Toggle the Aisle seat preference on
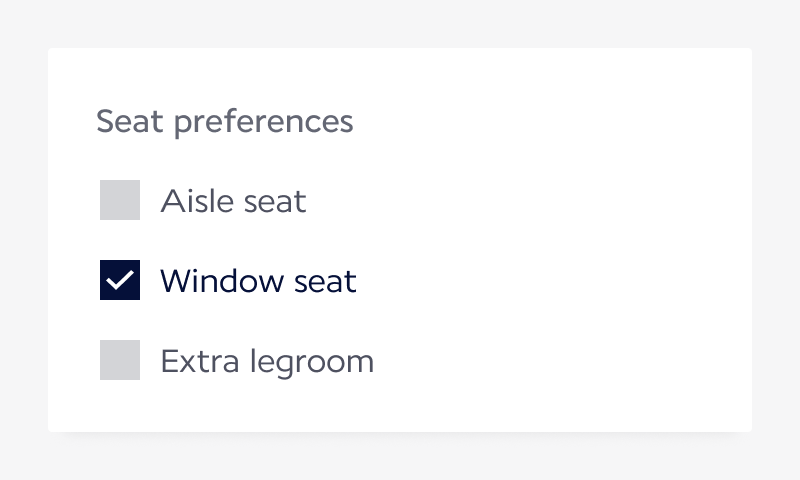The width and height of the screenshot is (800, 480). pos(120,200)
